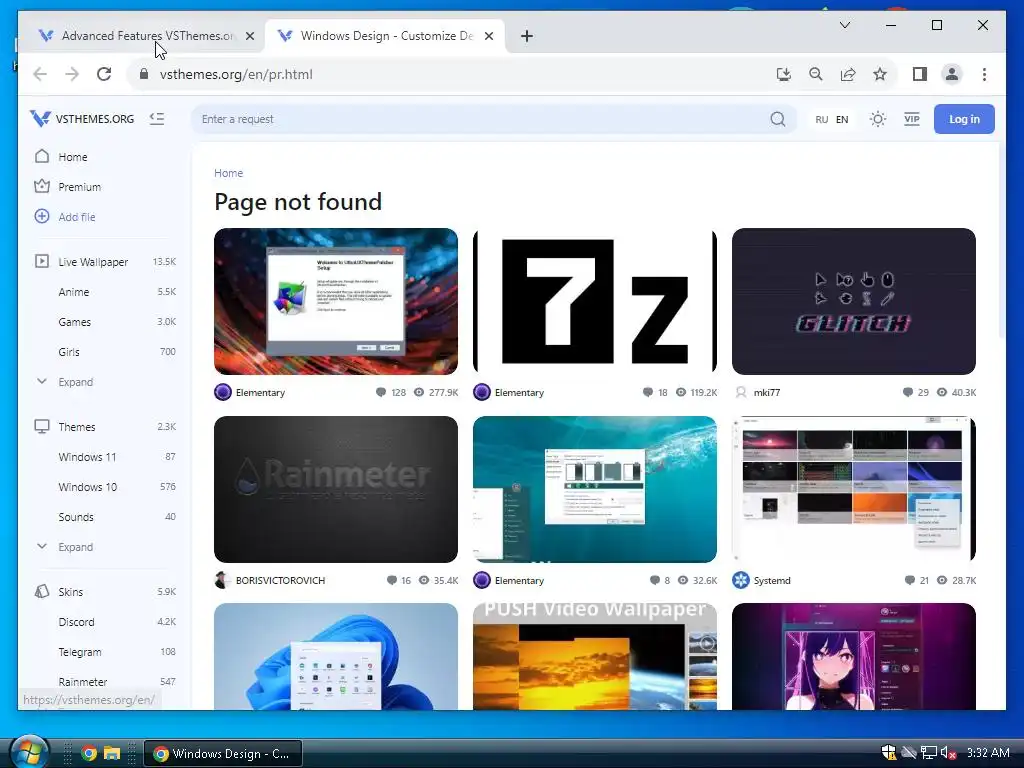Open the Rainmeter thumbnail
Viewport: 1024px width, 768px height.
pos(336,489)
